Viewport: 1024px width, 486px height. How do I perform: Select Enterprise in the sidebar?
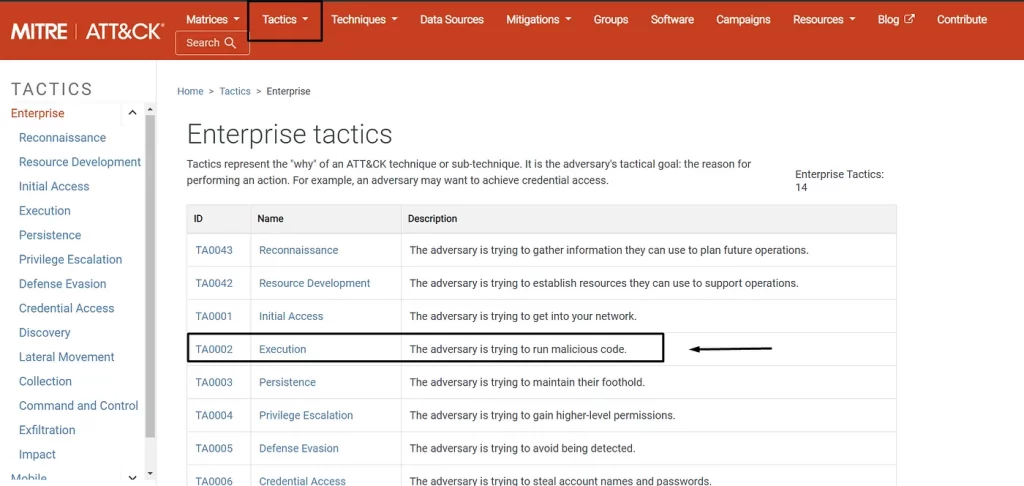tap(38, 113)
